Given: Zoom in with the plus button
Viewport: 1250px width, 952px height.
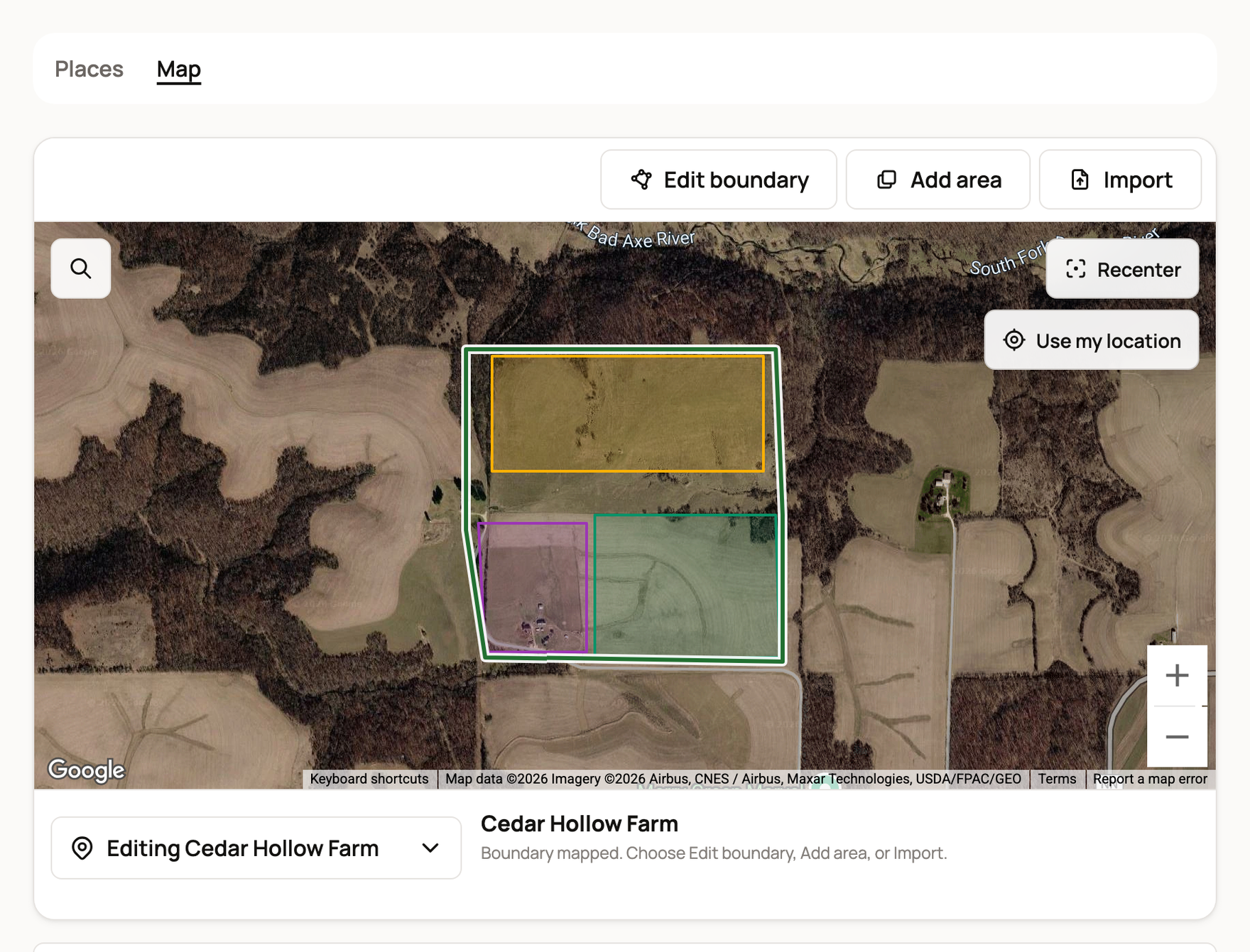Looking at the screenshot, I should click(x=1177, y=675).
